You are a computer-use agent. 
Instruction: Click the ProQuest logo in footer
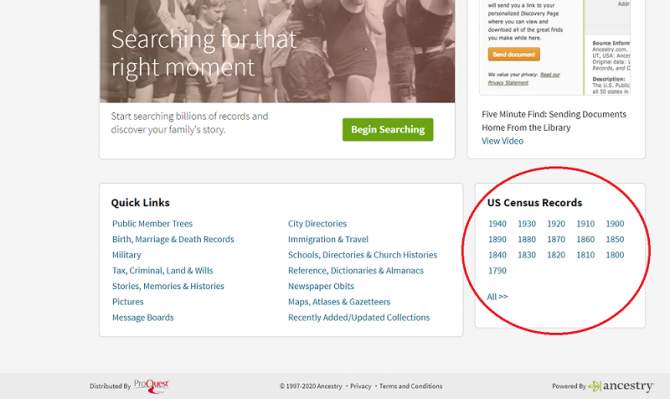[151, 386]
